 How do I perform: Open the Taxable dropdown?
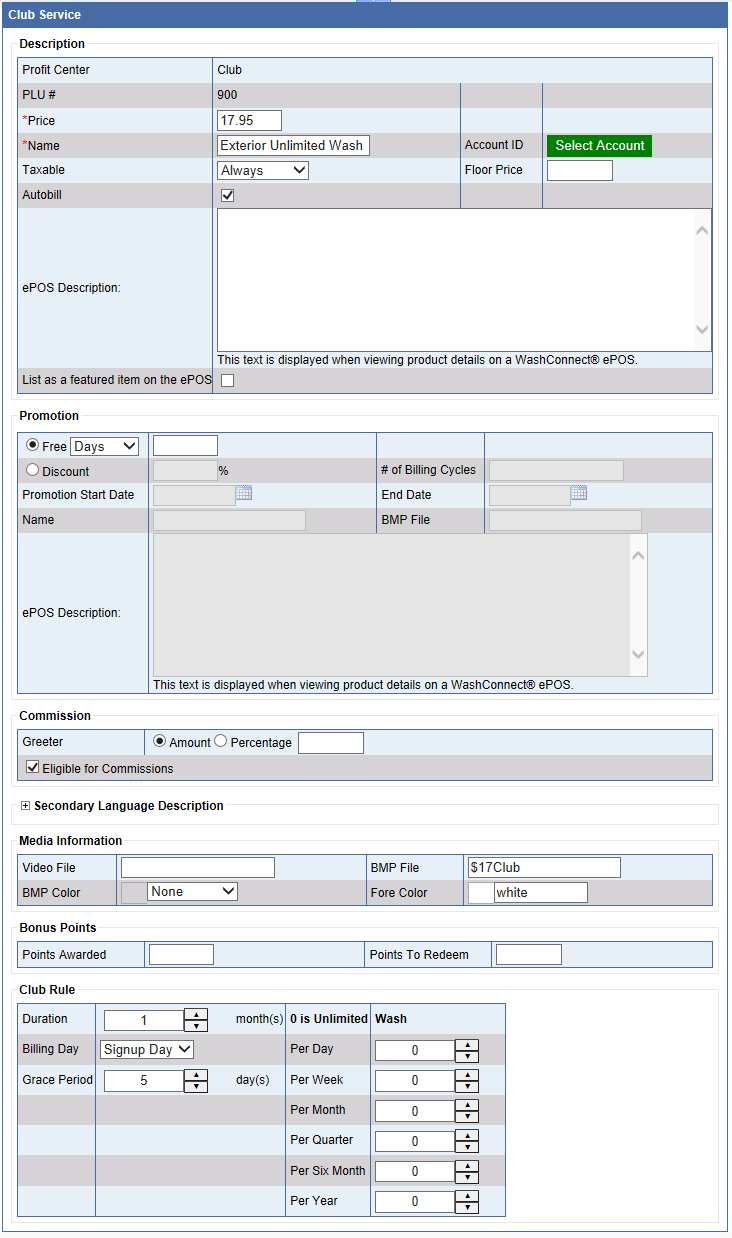pyautogui.click(x=263, y=171)
